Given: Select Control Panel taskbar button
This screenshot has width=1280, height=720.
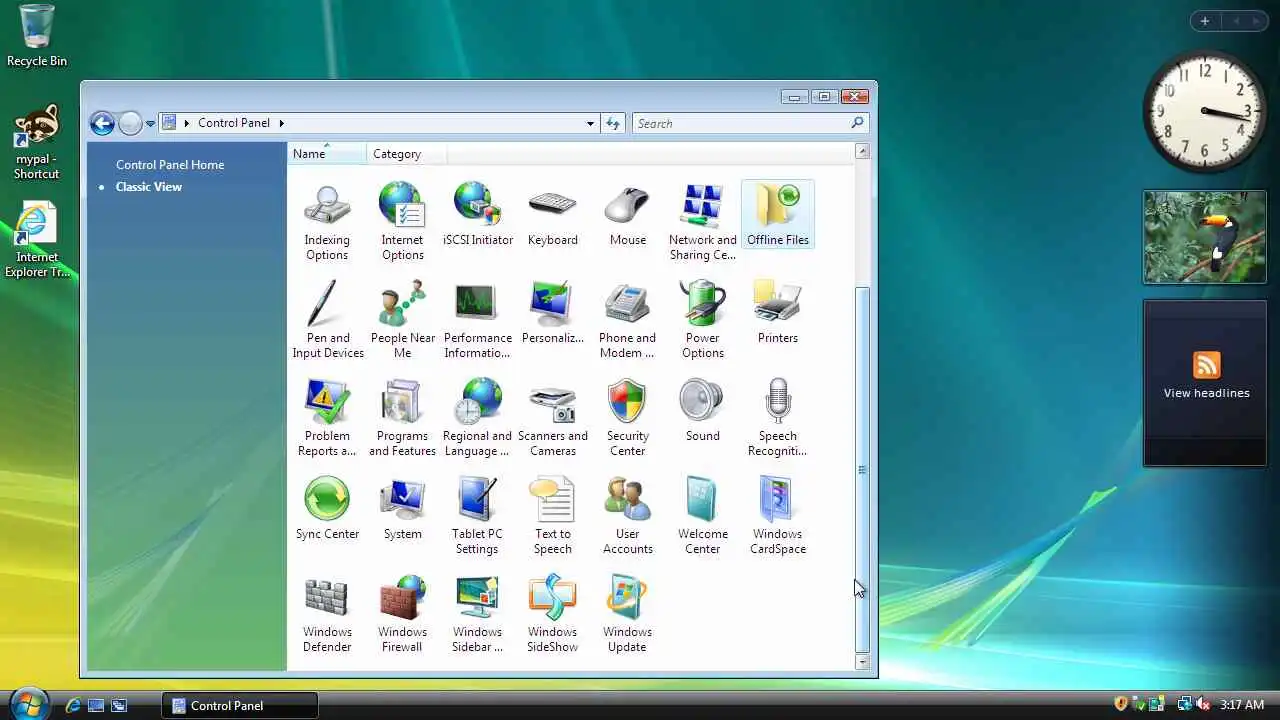Looking at the screenshot, I should tap(240, 705).
